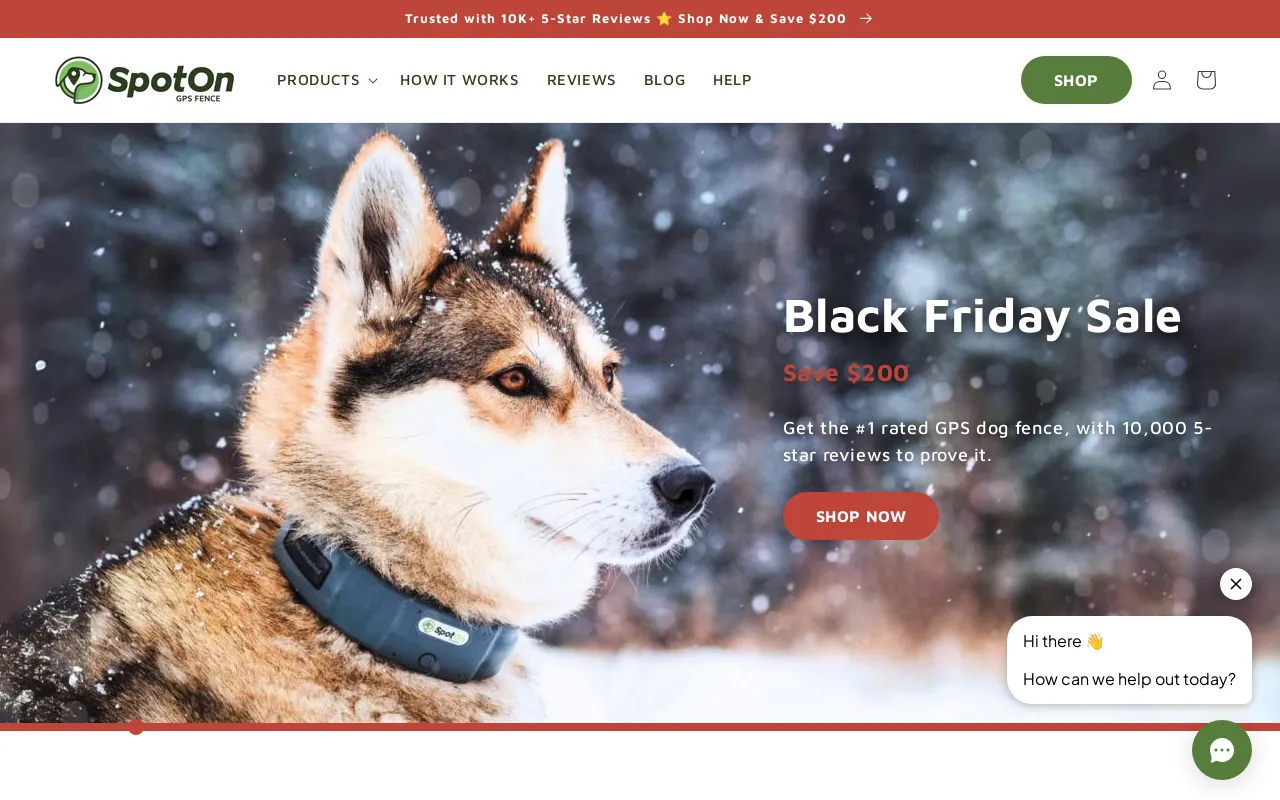Click the green Shop button
The height and width of the screenshot is (800, 1280).
[x=1076, y=80]
